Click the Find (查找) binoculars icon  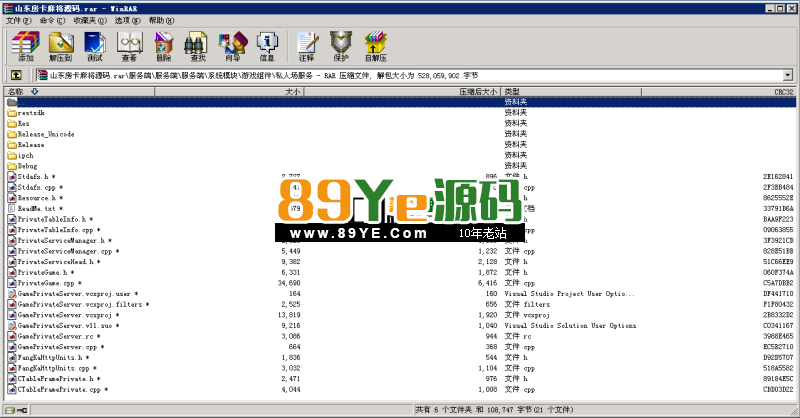point(198,46)
